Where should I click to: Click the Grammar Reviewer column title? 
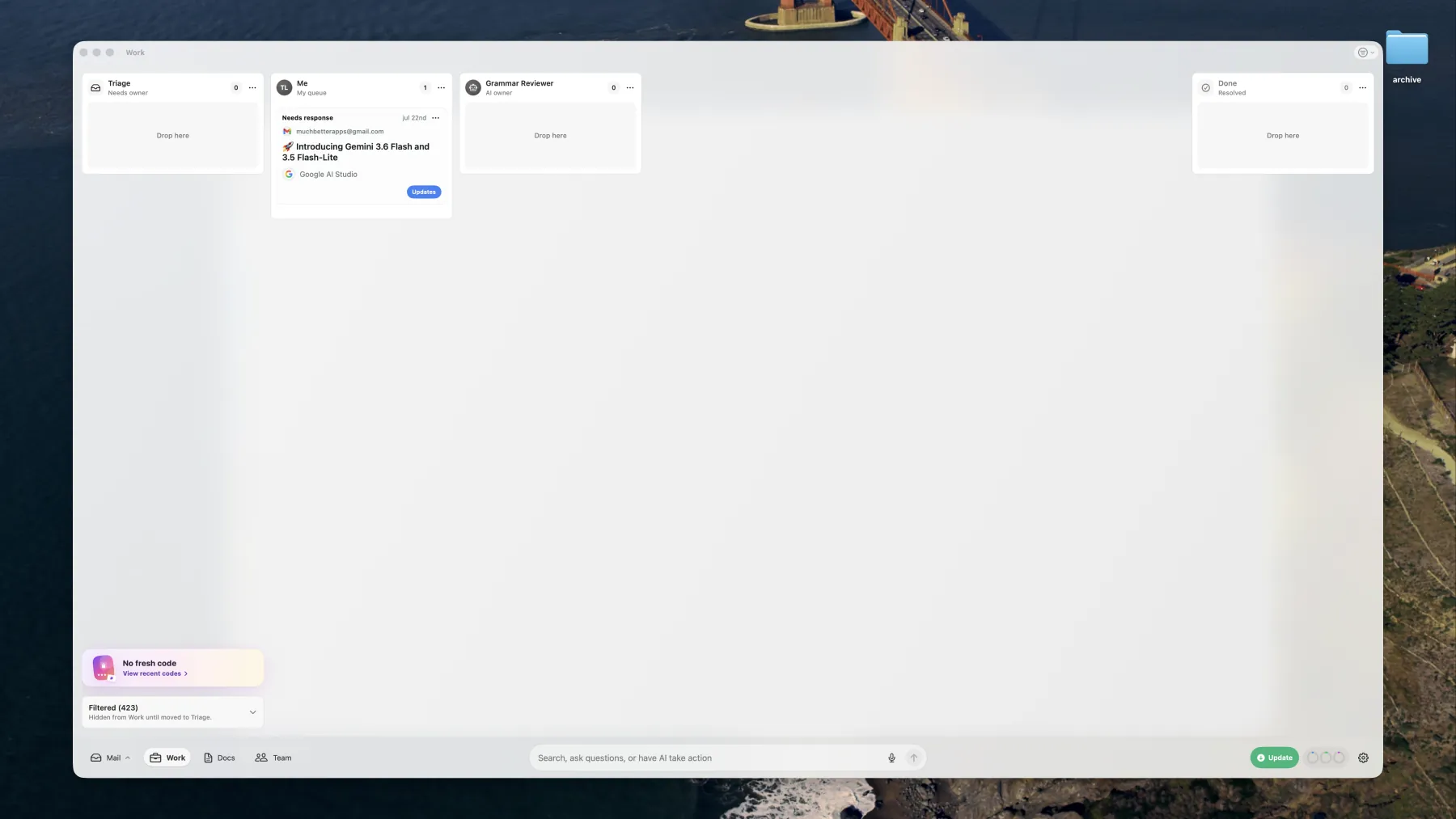[x=519, y=83]
